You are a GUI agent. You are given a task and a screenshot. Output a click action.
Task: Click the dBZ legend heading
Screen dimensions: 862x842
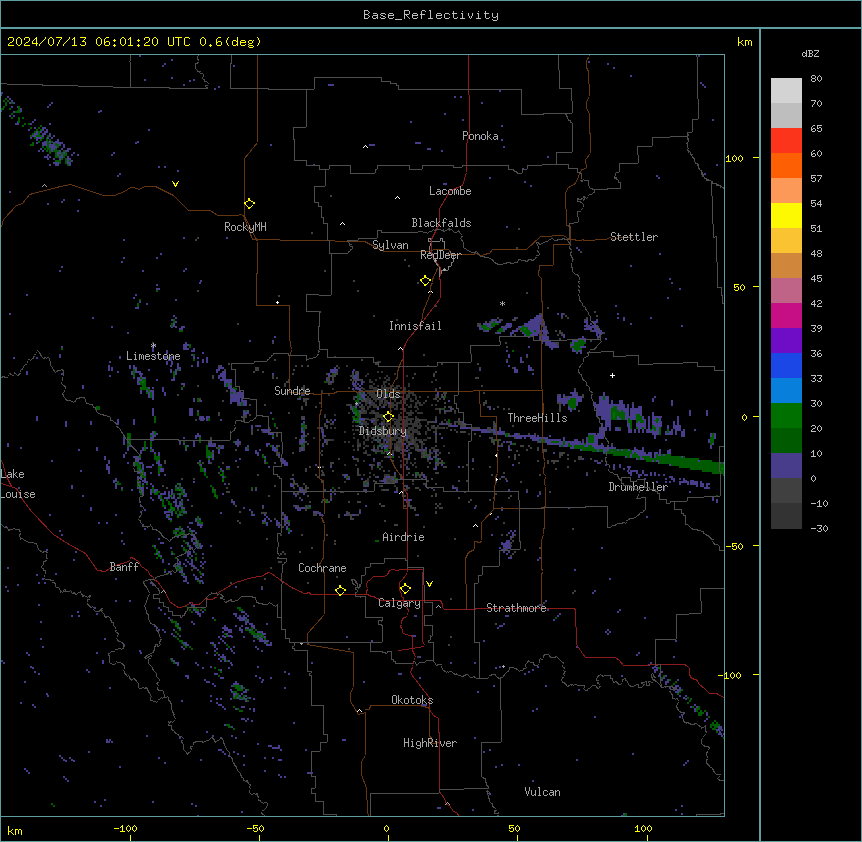click(810, 54)
